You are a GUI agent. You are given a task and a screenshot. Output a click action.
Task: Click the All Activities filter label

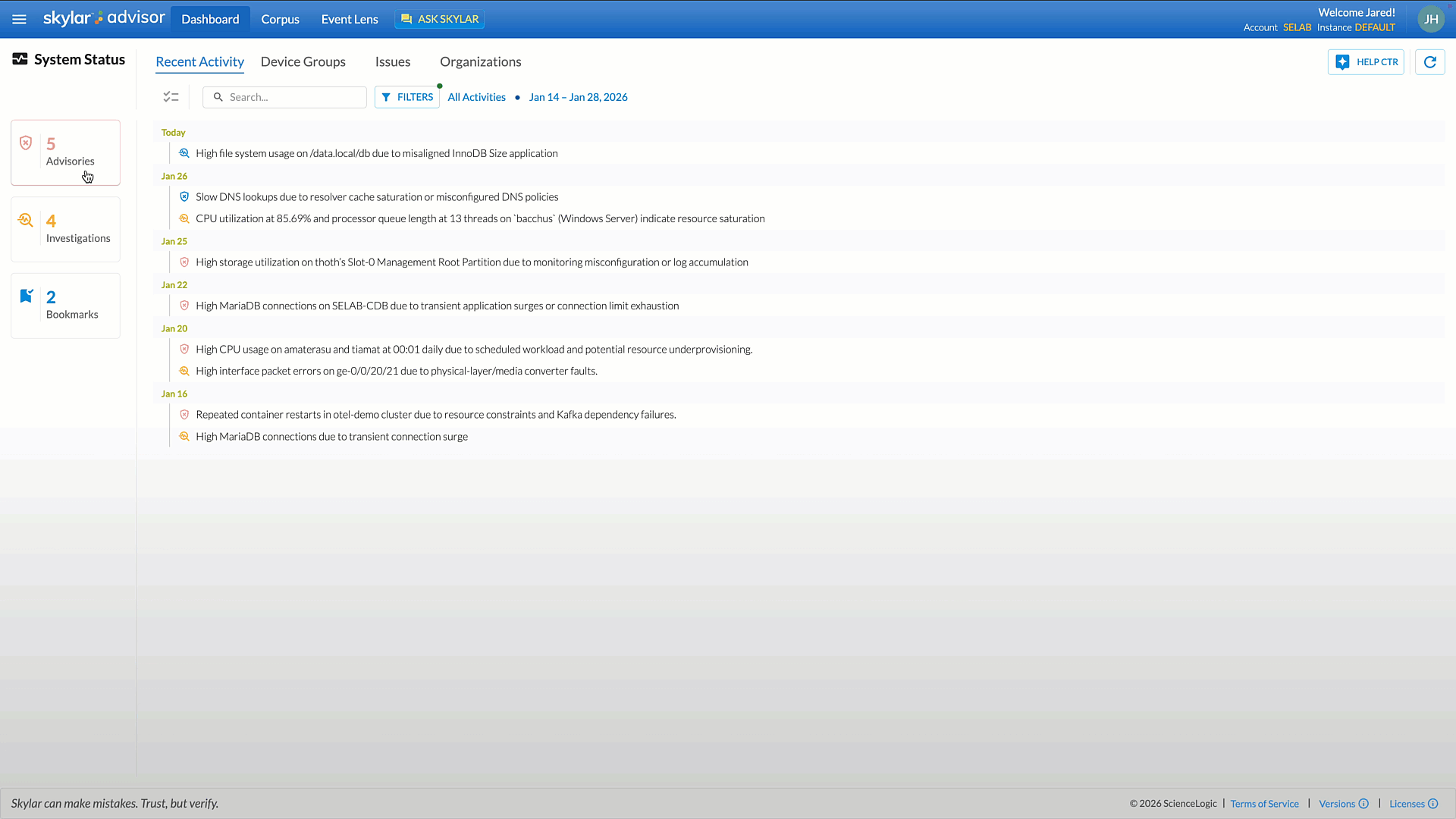pyautogui.click(x=476, y=97)
